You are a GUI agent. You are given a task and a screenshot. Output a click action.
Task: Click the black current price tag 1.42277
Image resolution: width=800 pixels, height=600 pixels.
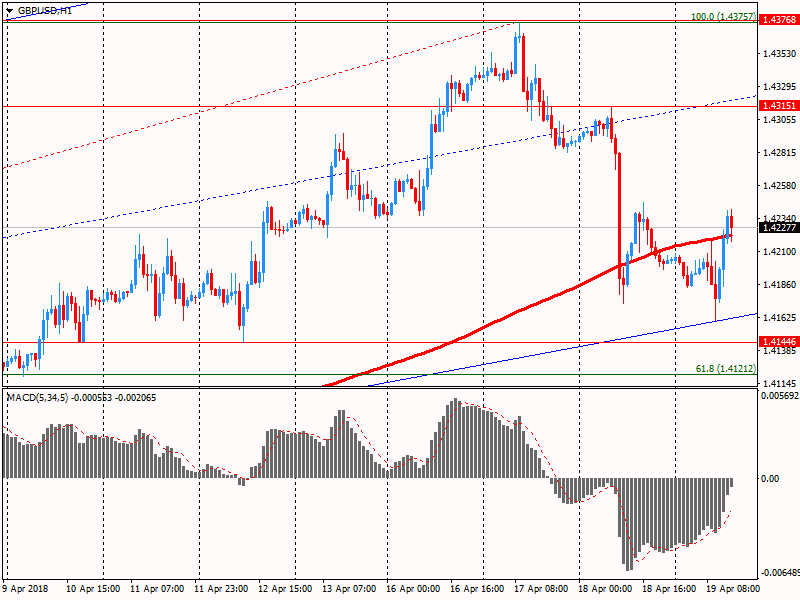pos(779,228)
